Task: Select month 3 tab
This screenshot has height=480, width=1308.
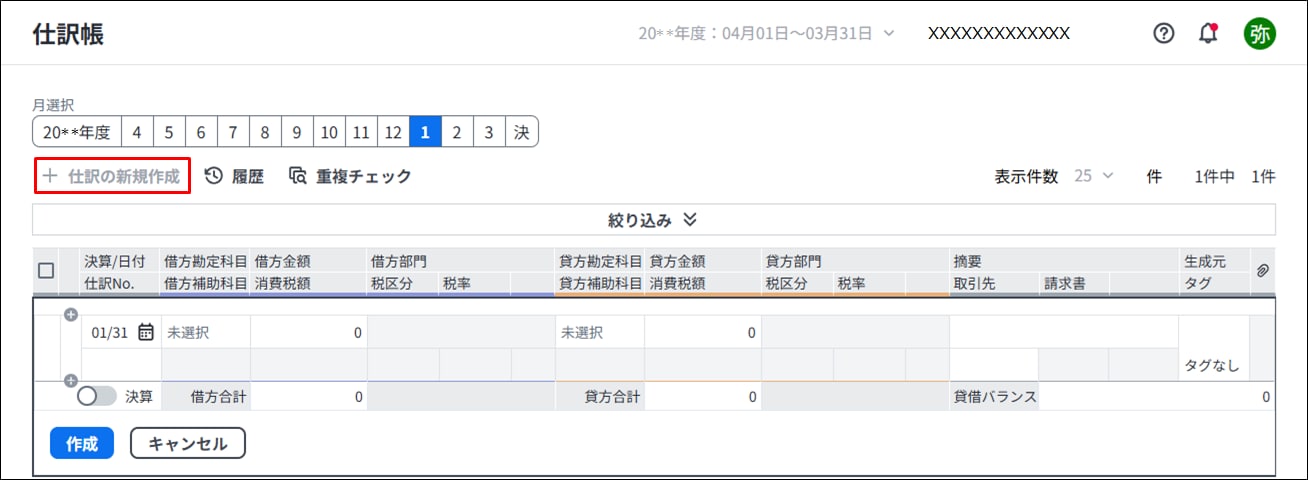Action: [x=489, y=132]
